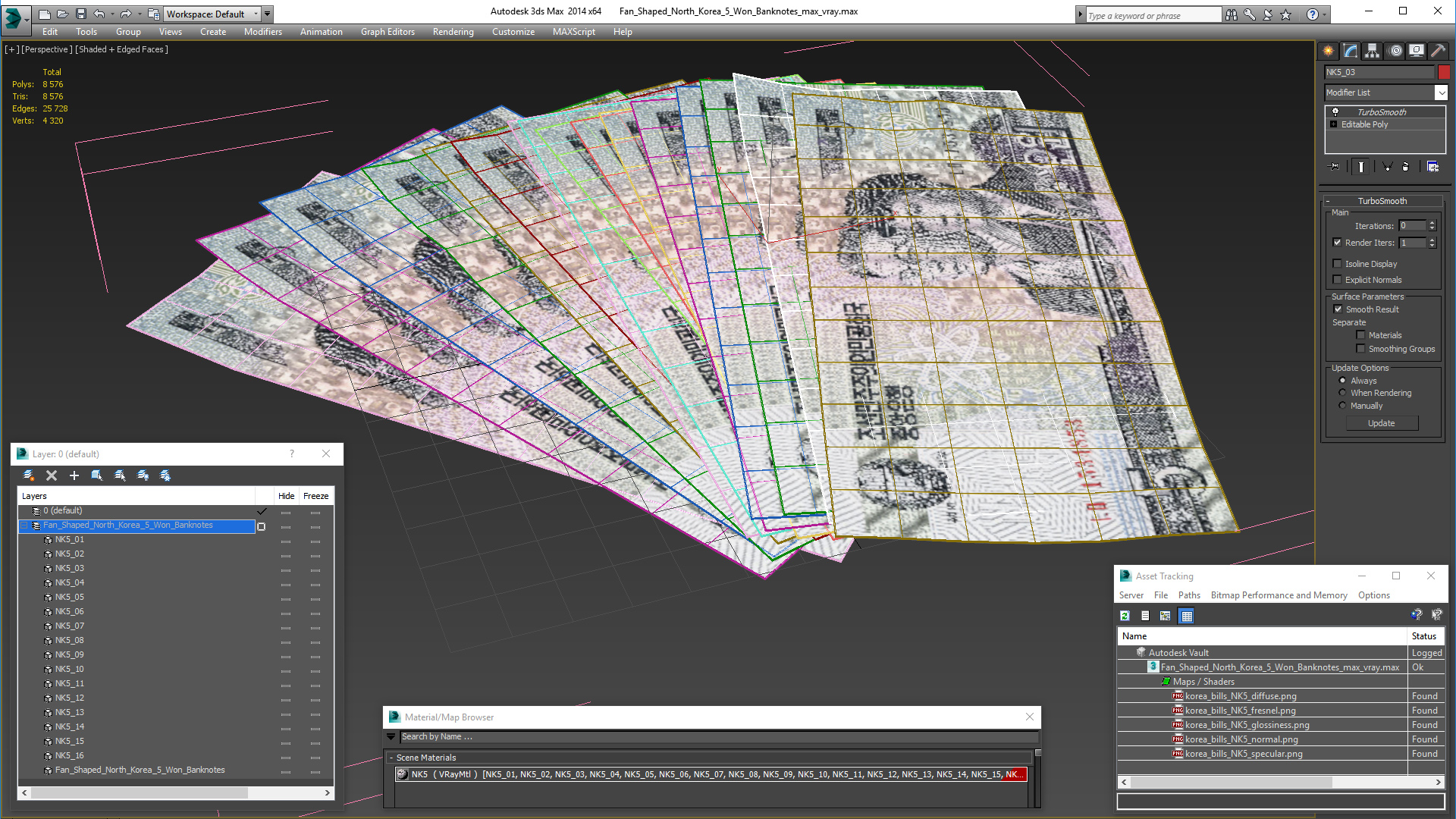The image size is (1456, 819).
Task: Open the Rendering menu
Action: coord(453,32)
